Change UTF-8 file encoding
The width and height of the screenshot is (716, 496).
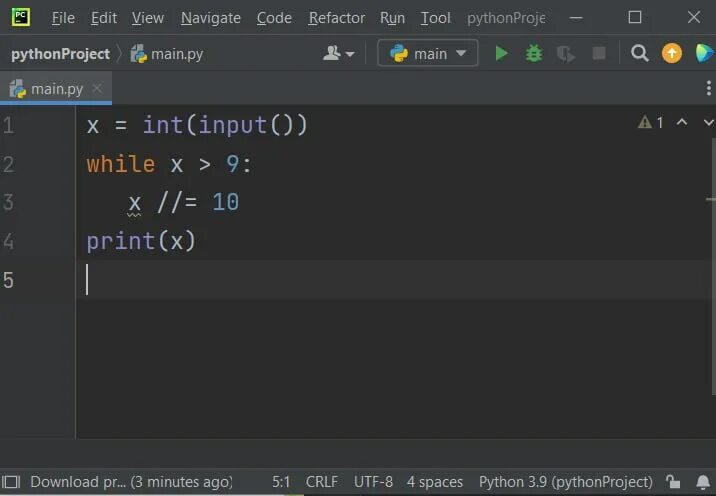(x=373, y=482)
